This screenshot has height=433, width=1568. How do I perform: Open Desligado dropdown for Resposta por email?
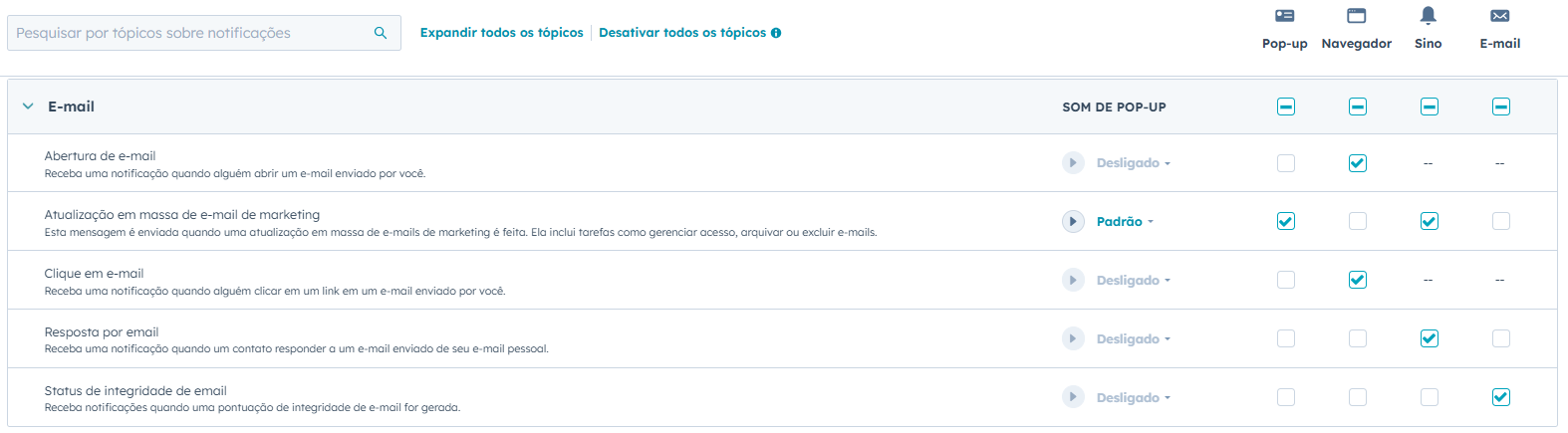pyautogui.click(x=1133, y=339)
